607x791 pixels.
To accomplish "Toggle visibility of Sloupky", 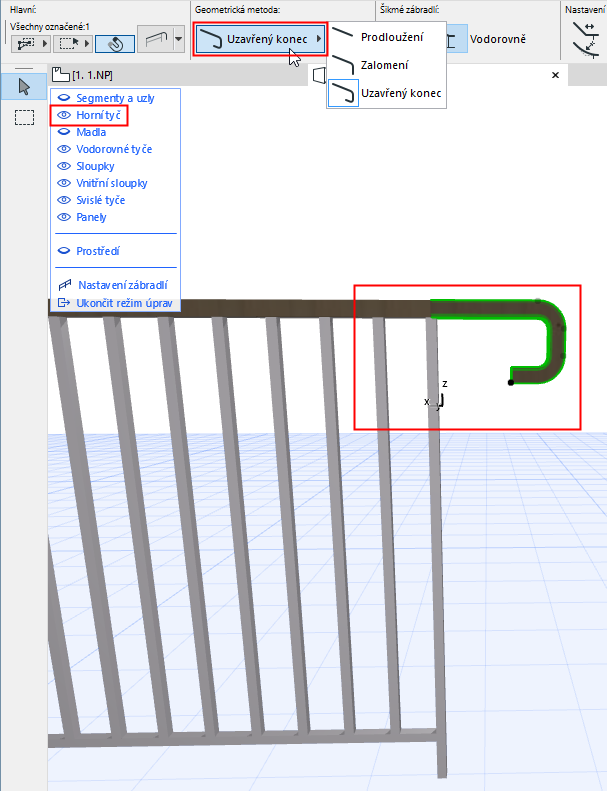I will [64, 166].
